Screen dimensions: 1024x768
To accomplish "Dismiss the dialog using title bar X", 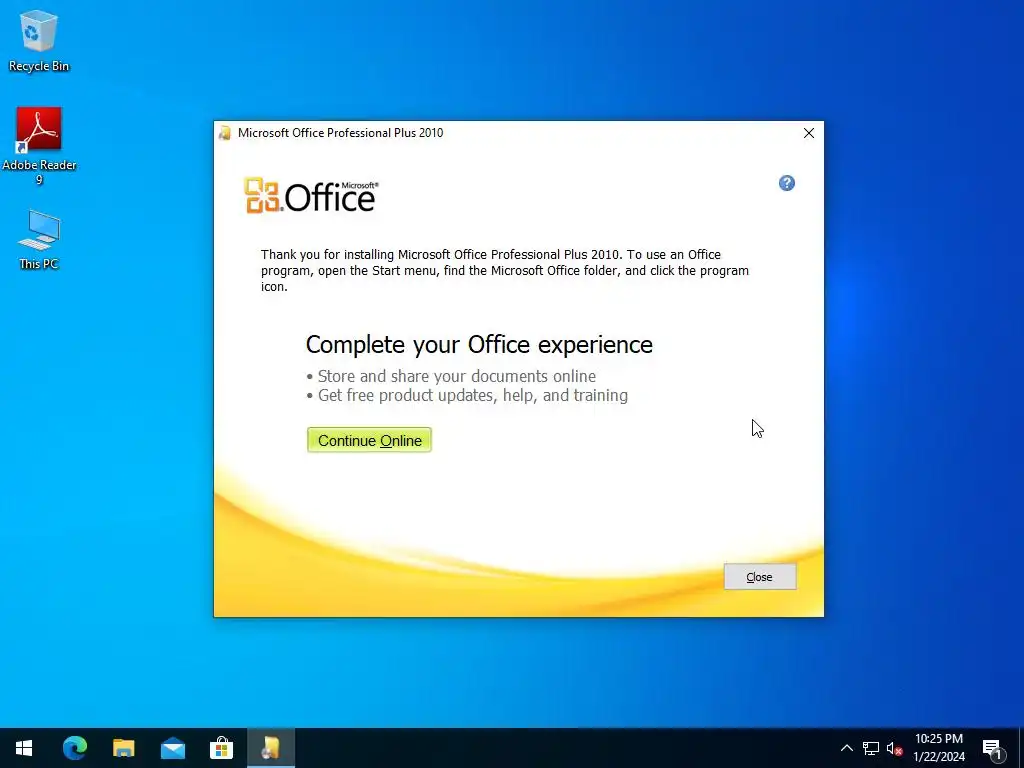I will pos(808,133).
